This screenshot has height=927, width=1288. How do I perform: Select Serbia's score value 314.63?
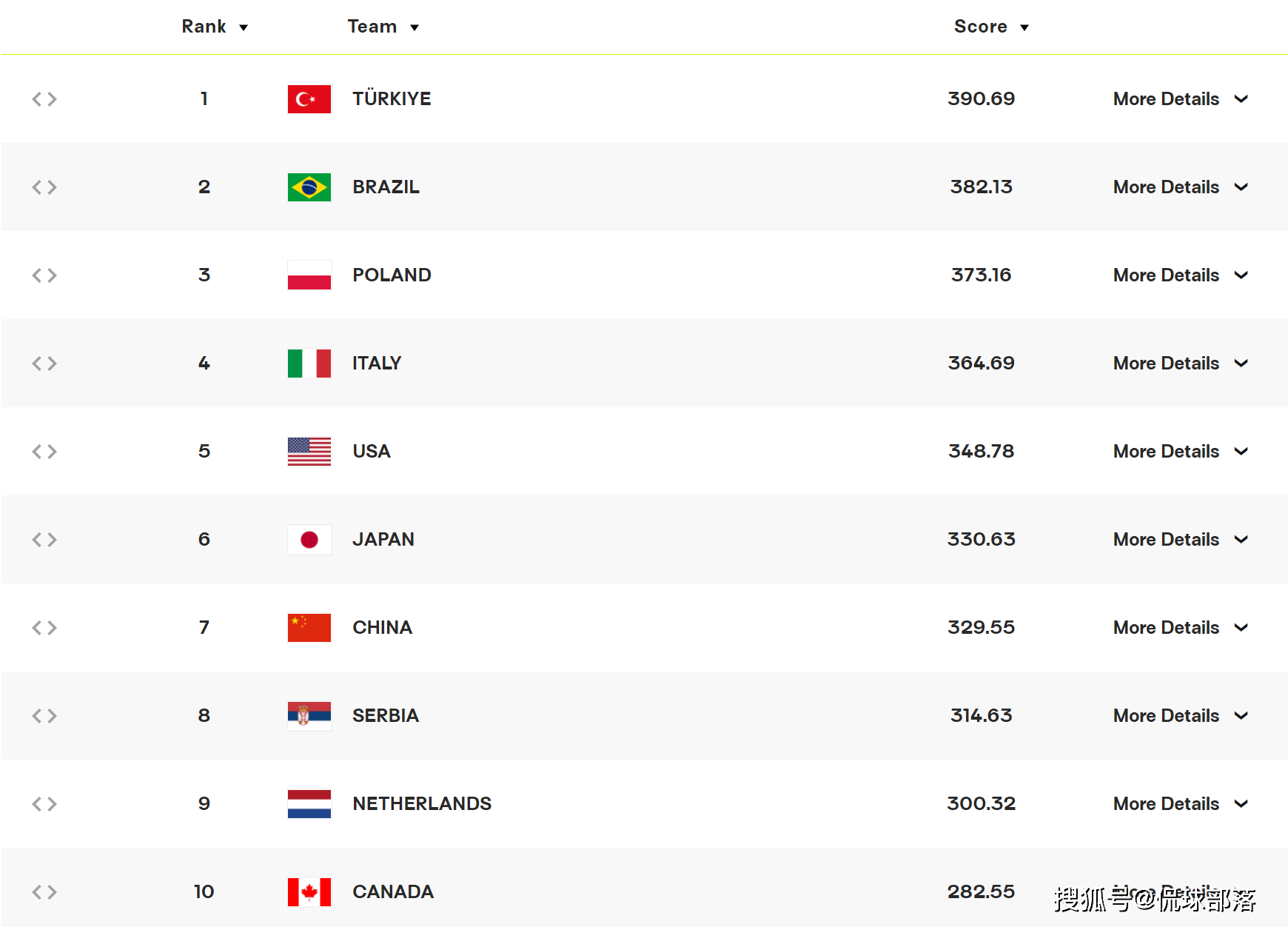click(981, 716)
